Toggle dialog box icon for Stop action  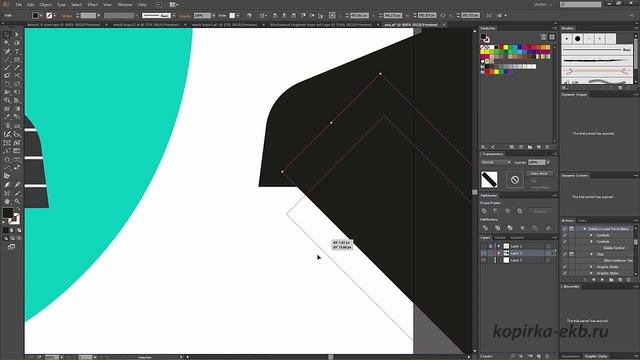(x=571, y=254)
